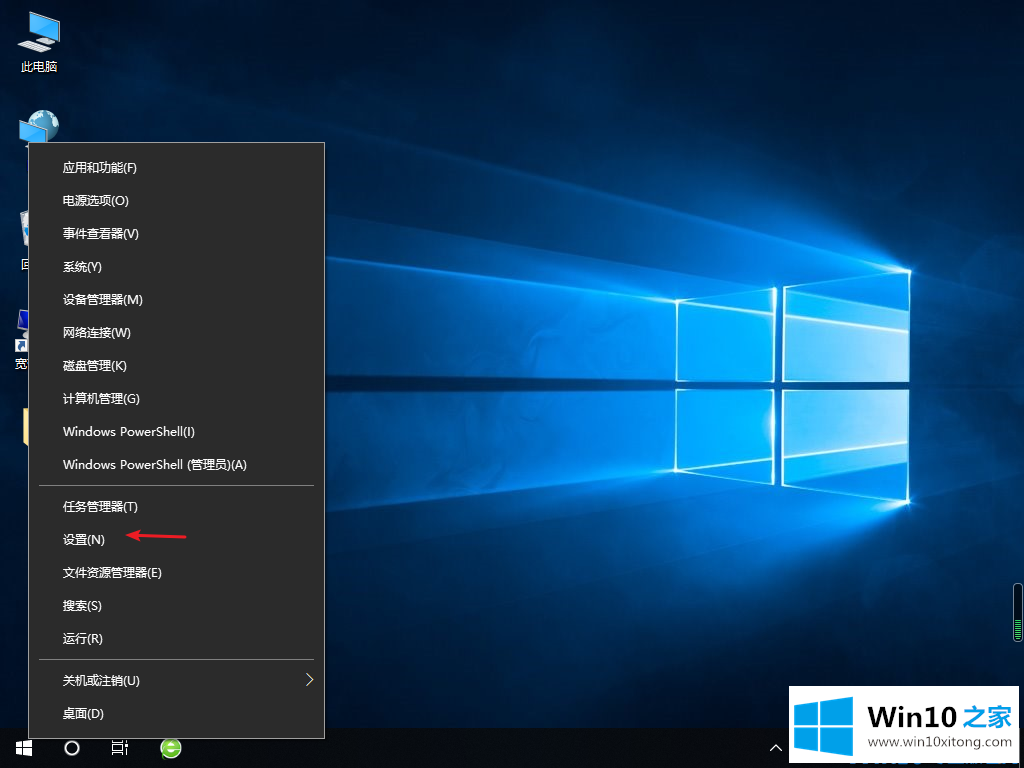Select 运行(R) in the menu

pyautogui.click(x=176, y=639)
